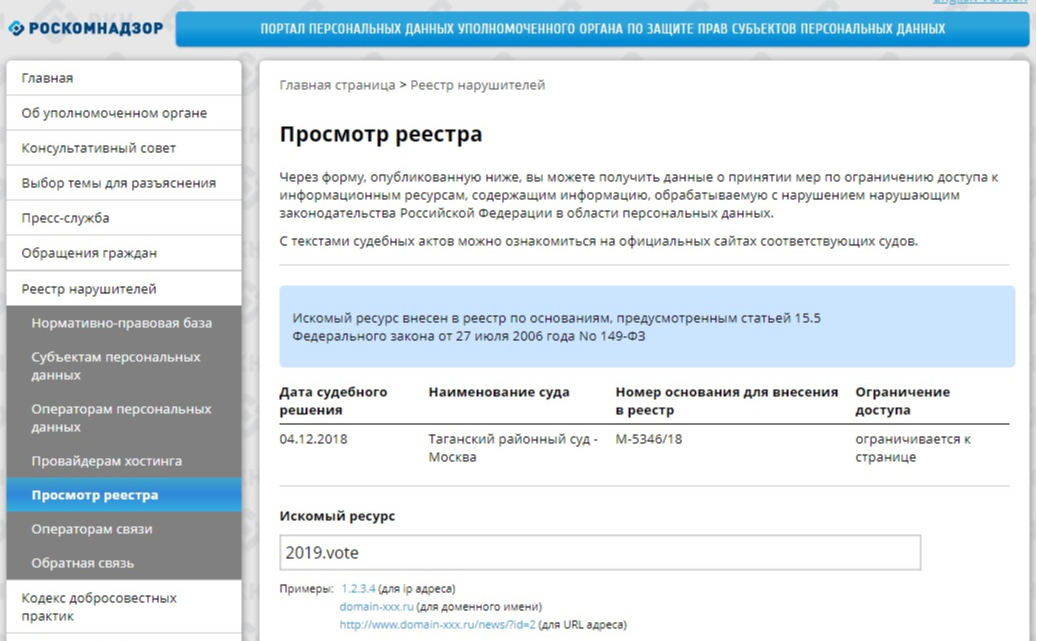Viewport: 1037px width, 641px height.
Task: Open the Пресс-служба section
Action: click(x=124, y=218)
